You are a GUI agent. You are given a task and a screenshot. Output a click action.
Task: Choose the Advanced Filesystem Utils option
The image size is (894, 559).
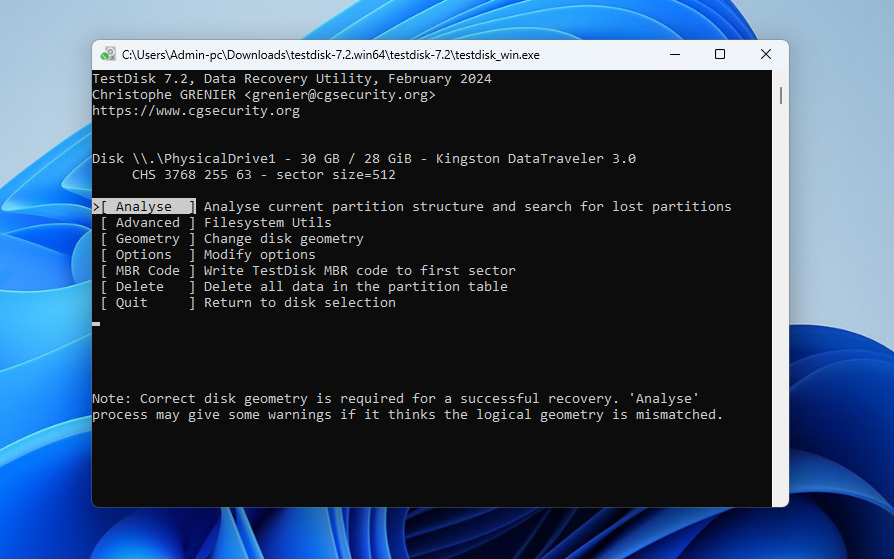point(148,222)
